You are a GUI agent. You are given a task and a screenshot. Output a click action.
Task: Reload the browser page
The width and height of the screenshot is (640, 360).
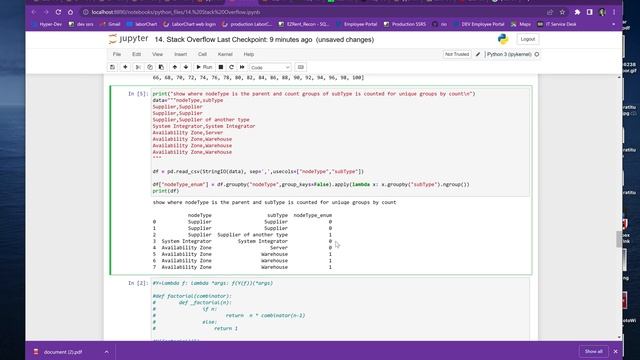58,12
